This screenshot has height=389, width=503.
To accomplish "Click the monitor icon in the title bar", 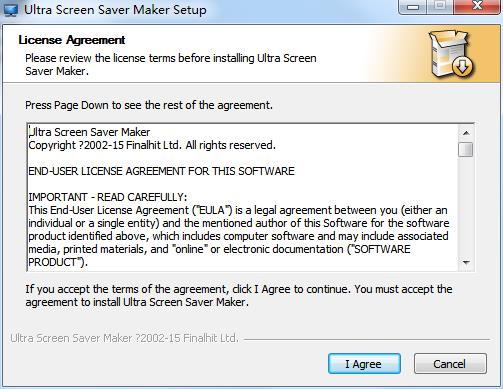I will (x=11, y=10).
